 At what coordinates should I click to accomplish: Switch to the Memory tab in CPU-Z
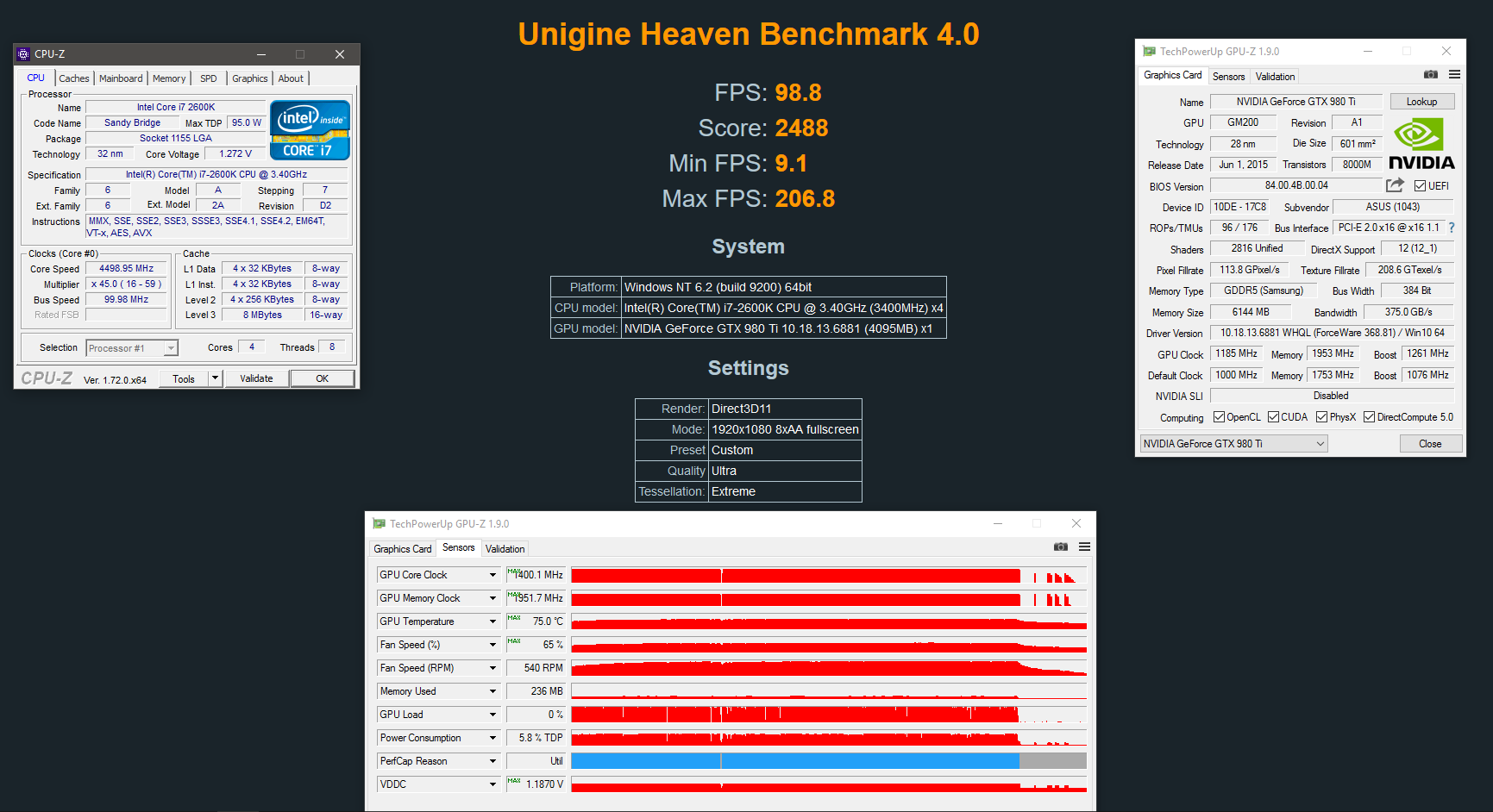pyautogui.click(x=169, y=78)
